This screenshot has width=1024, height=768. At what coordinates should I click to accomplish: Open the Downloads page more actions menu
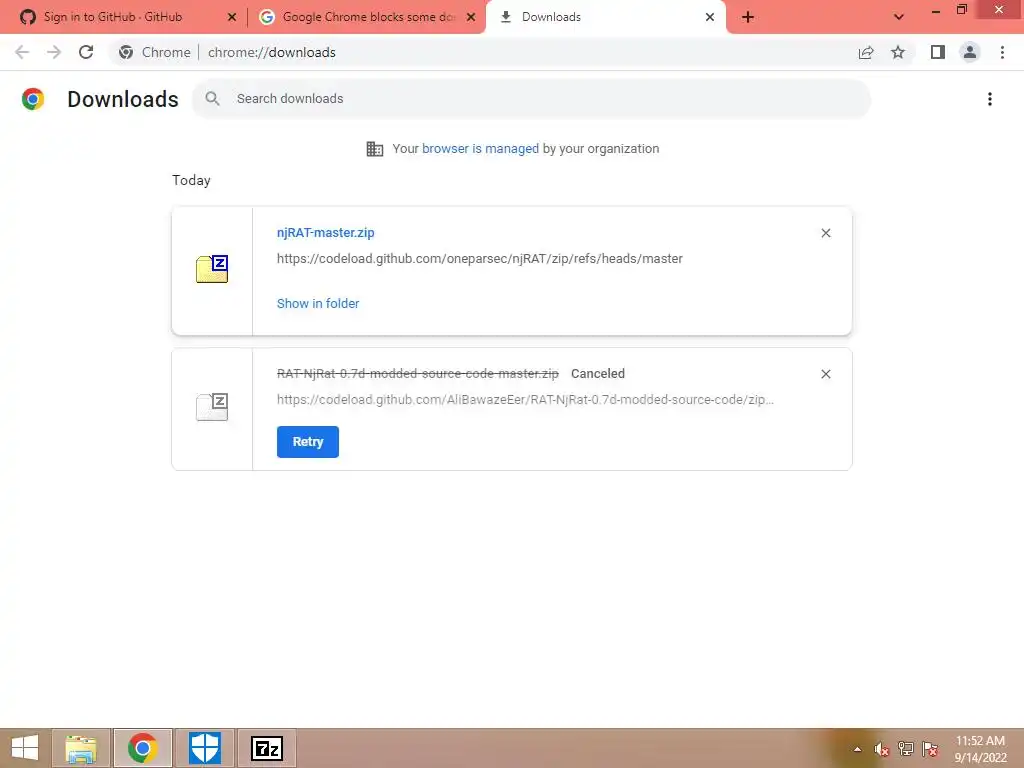point(989,99)
